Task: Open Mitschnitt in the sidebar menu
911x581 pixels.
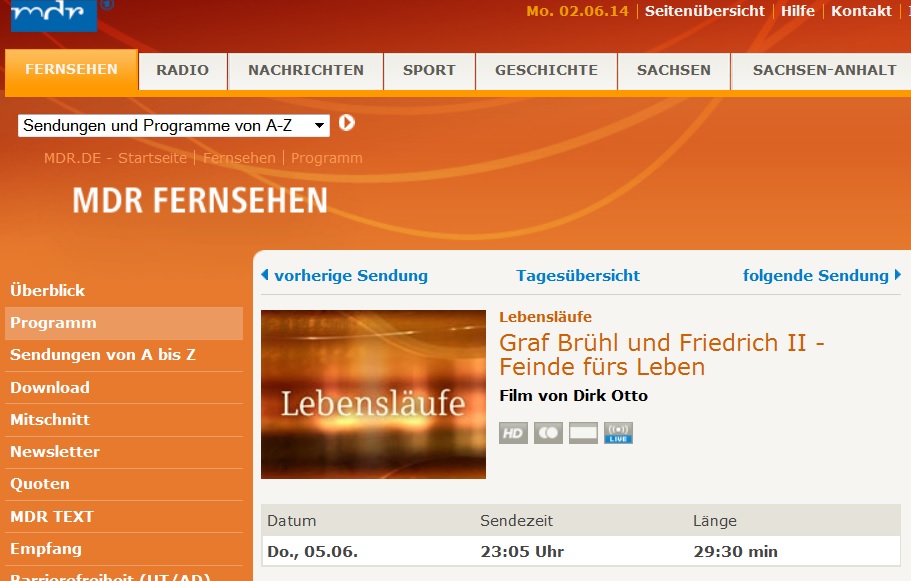Action: 50,420
